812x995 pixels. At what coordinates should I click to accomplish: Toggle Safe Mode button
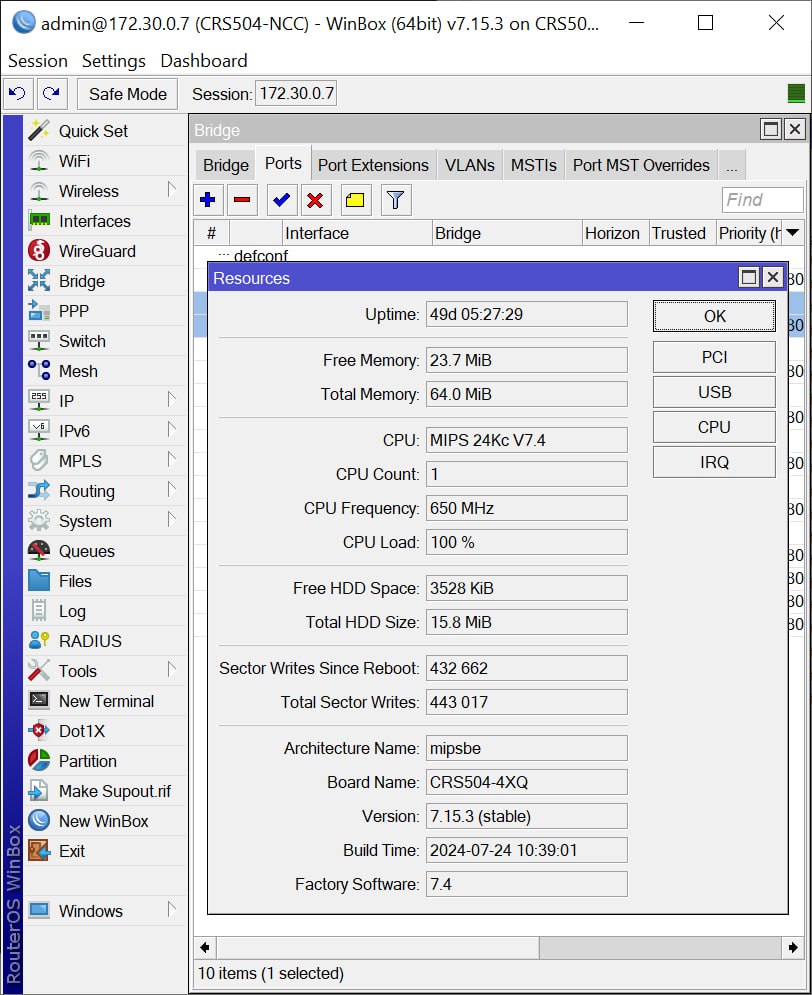(128, 94)
